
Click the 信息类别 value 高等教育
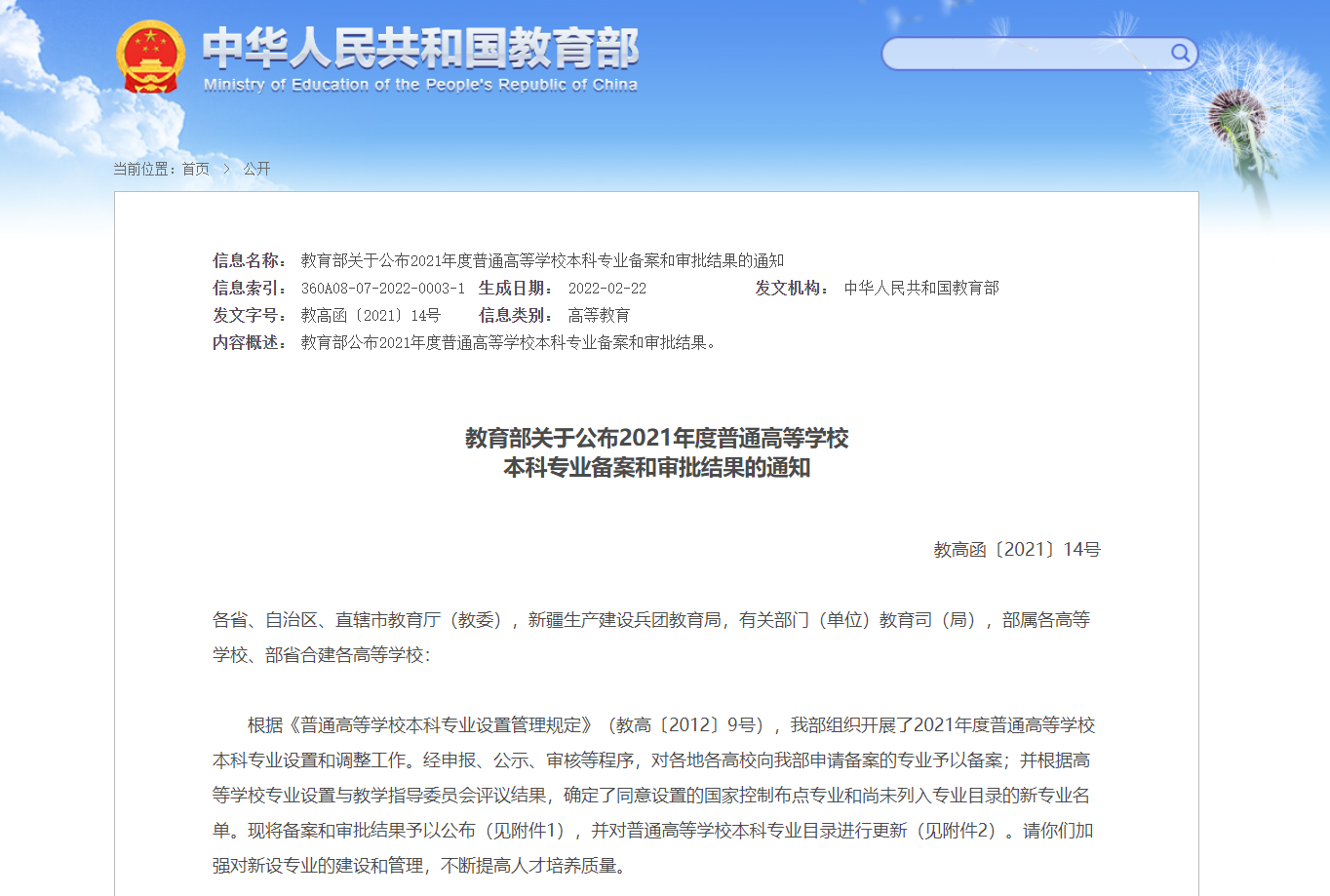click(x=599, y=315)
